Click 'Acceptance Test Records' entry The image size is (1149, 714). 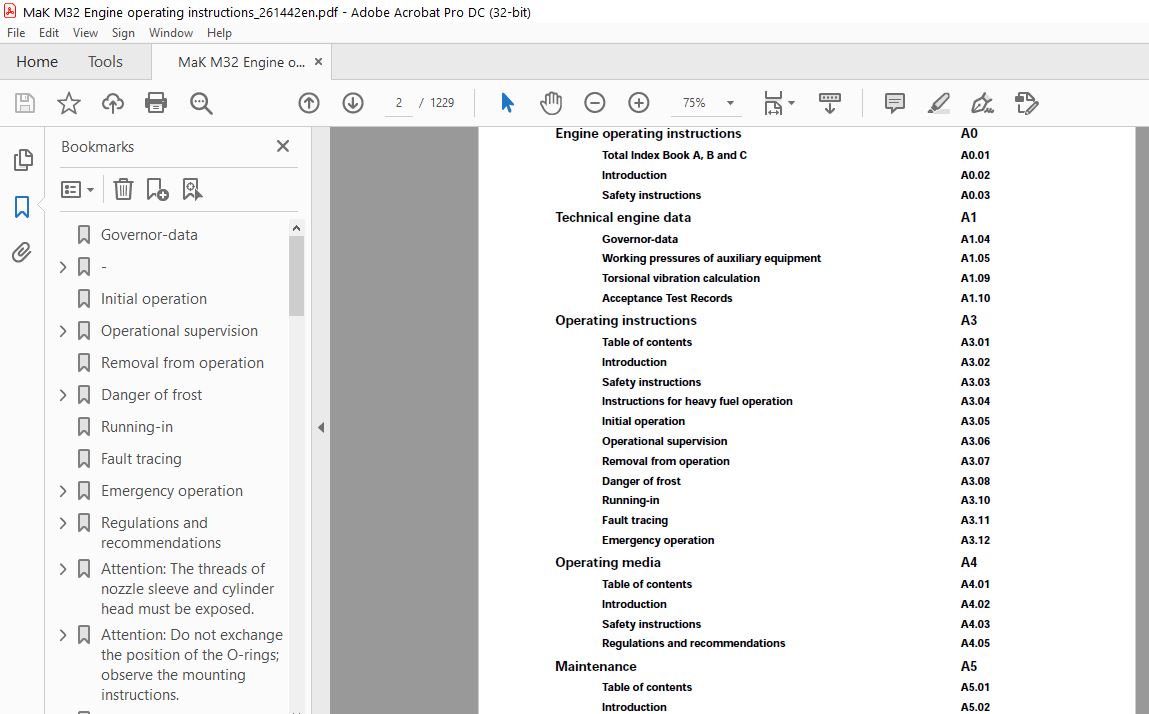tap(667, 298)
